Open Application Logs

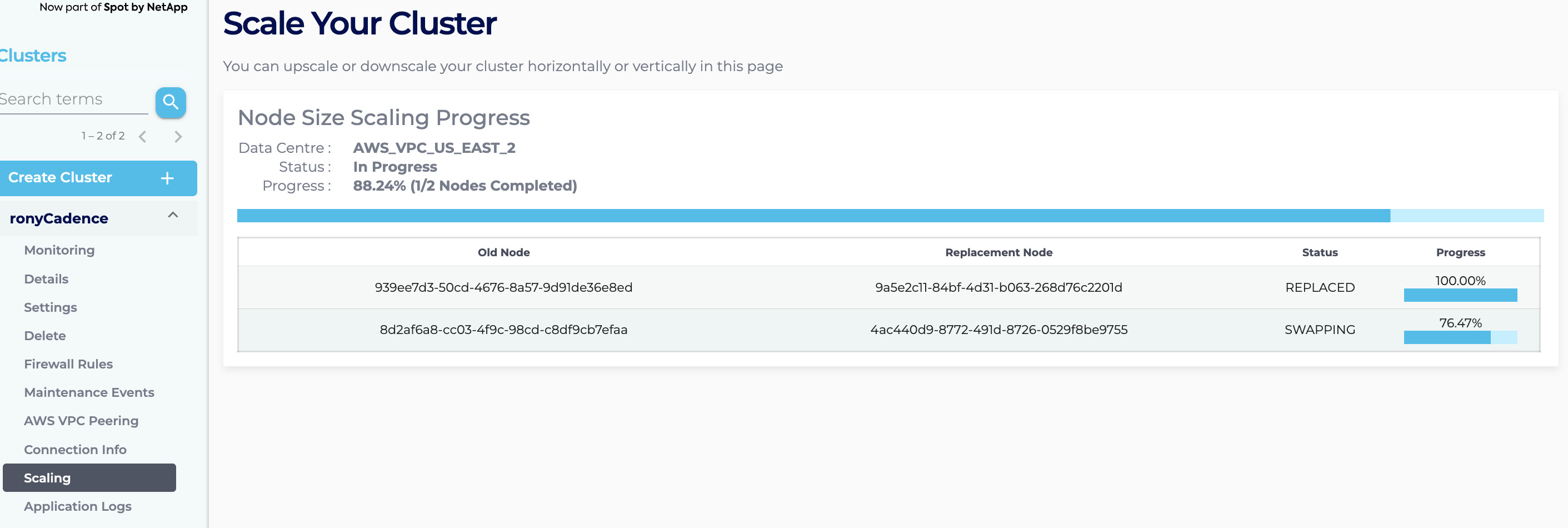point(77,506)
